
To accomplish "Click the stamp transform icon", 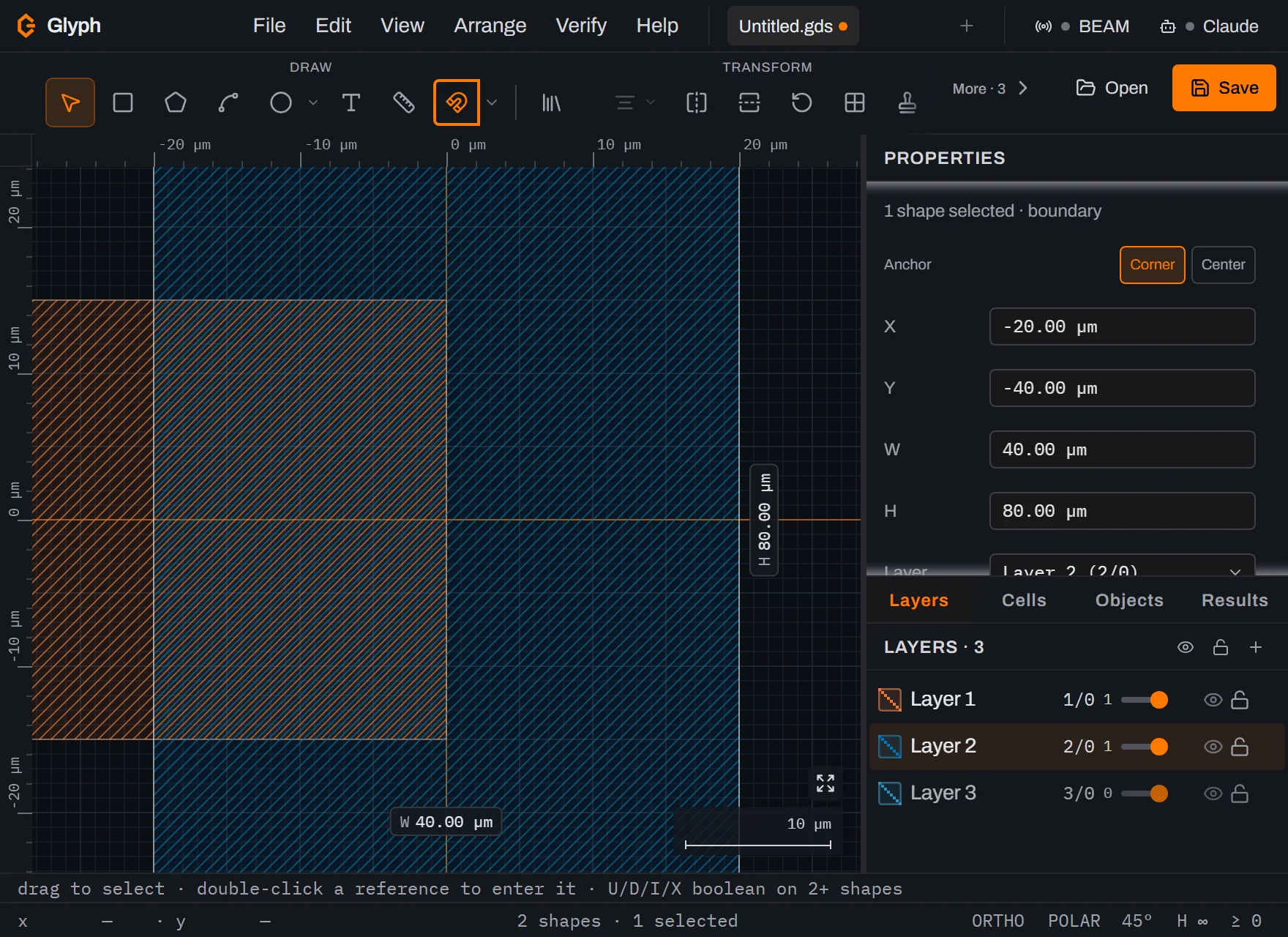I will pos(907,102).
